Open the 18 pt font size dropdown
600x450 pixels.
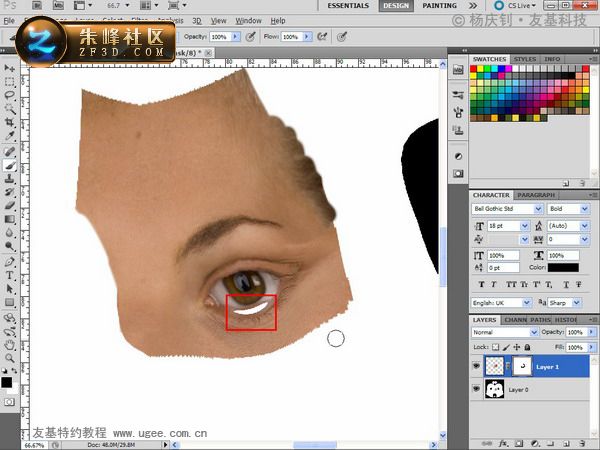pos(525,226)
